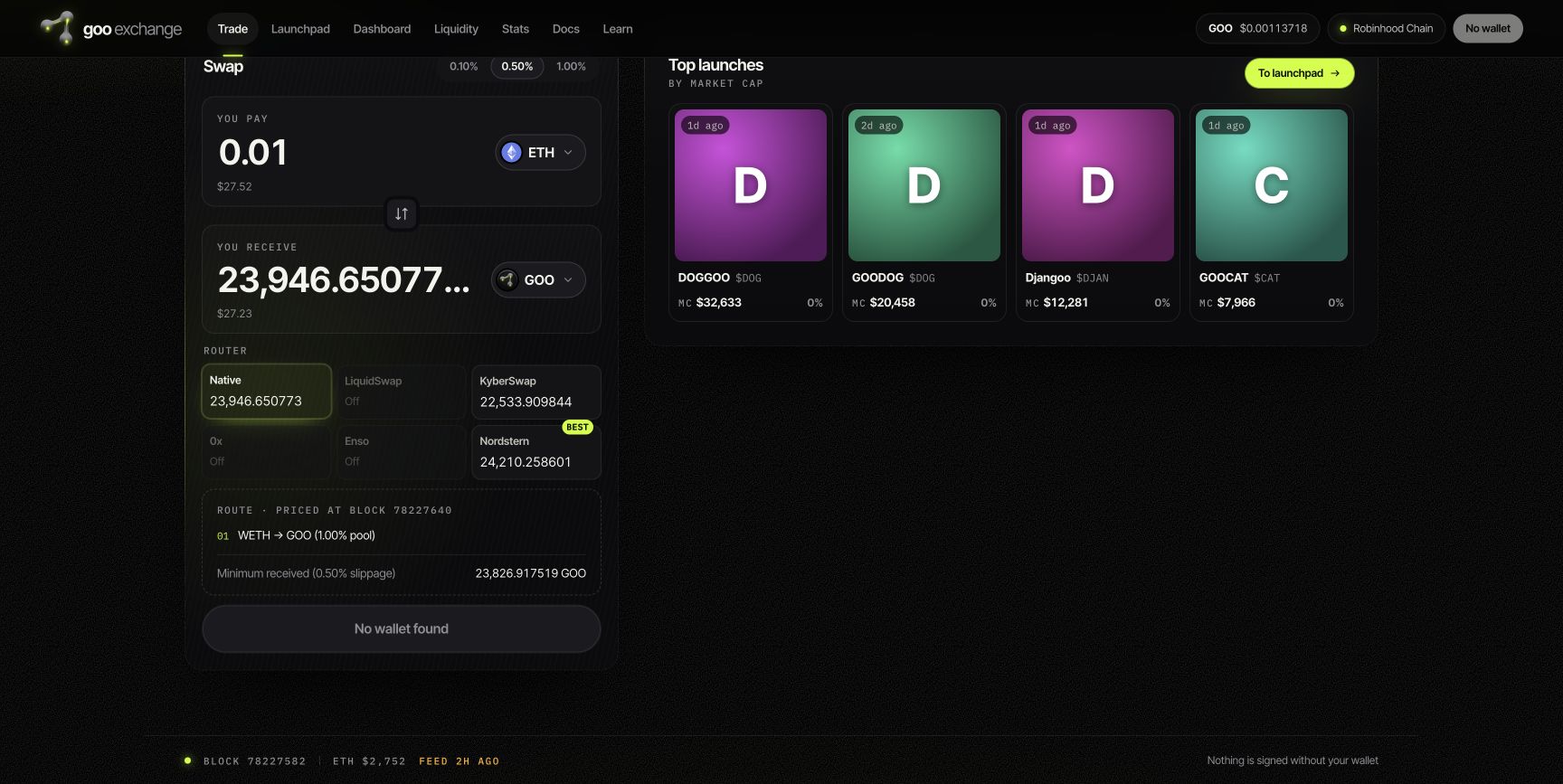Enable the 0x router

266,452
